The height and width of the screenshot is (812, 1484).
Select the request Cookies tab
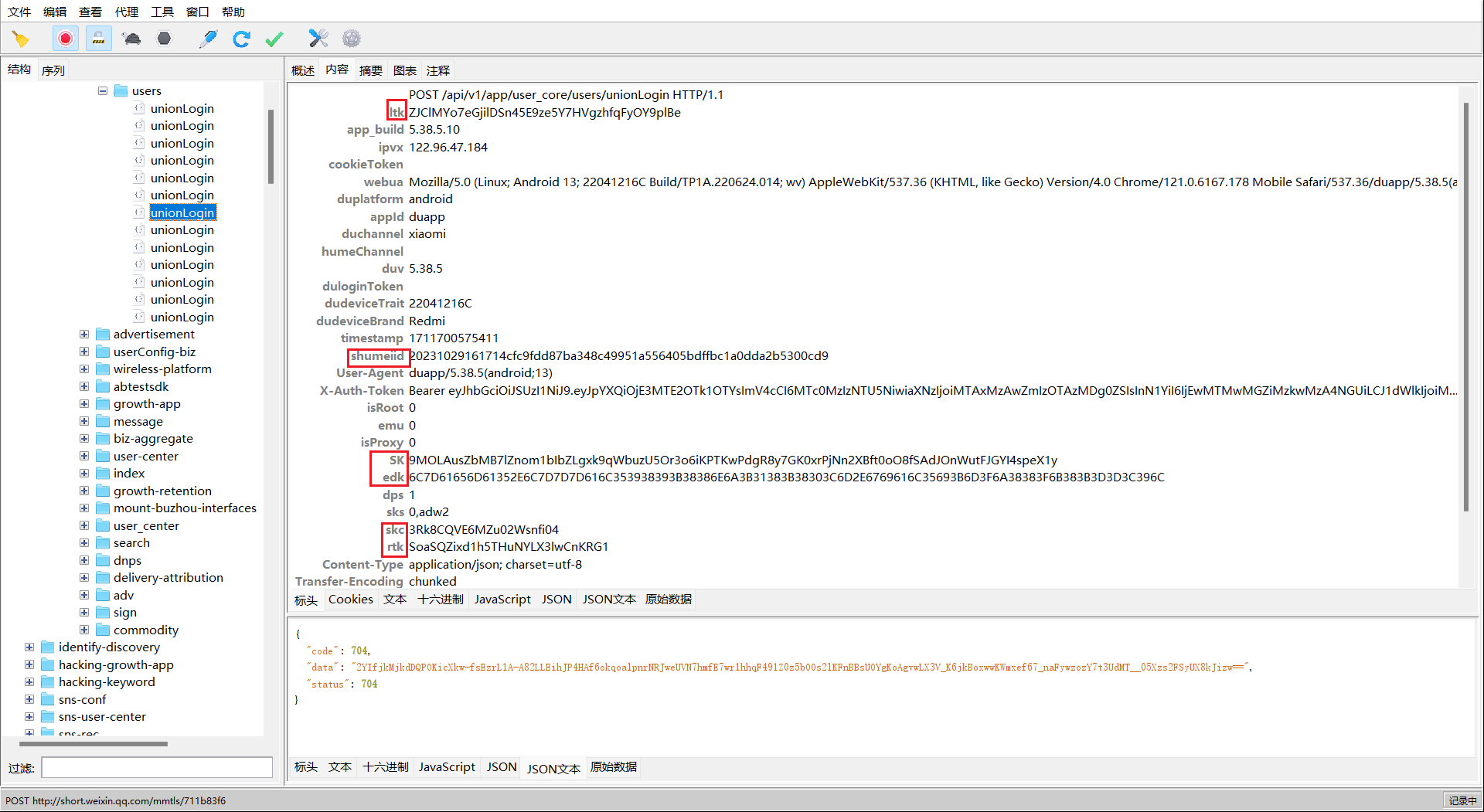[351, 600]
